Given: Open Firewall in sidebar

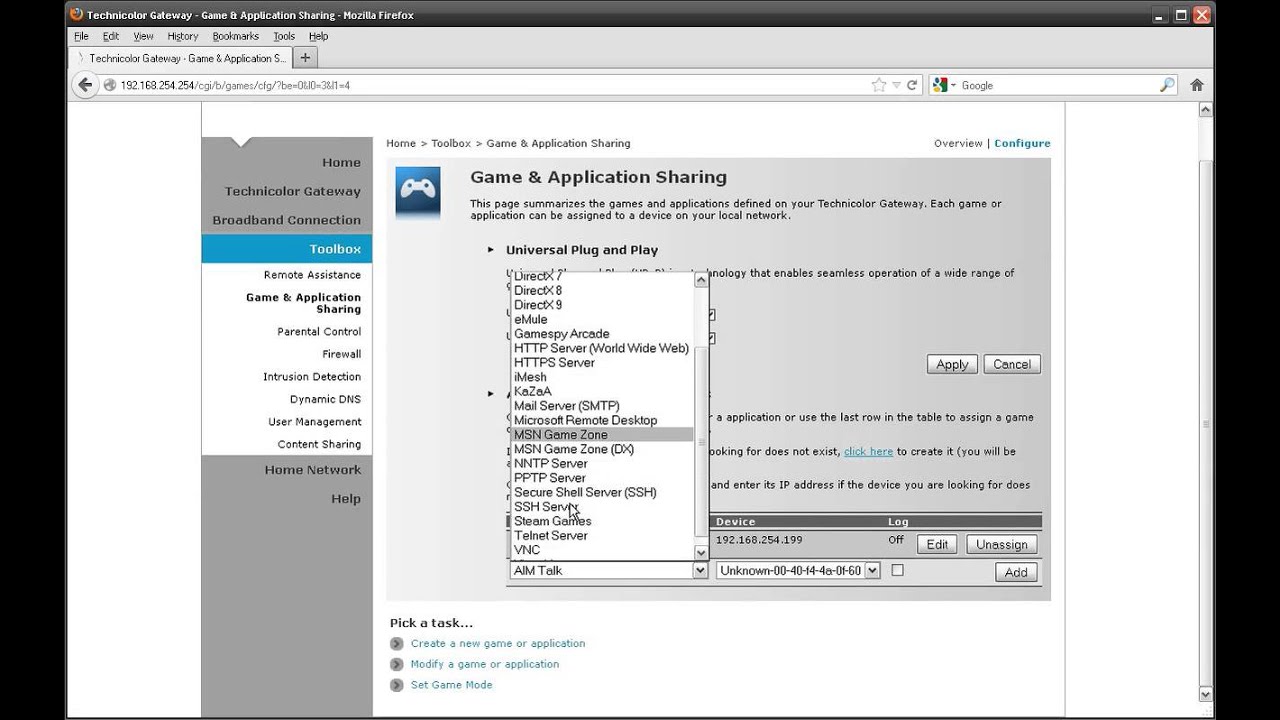Looking at the screenshot, I should point(341,354).
